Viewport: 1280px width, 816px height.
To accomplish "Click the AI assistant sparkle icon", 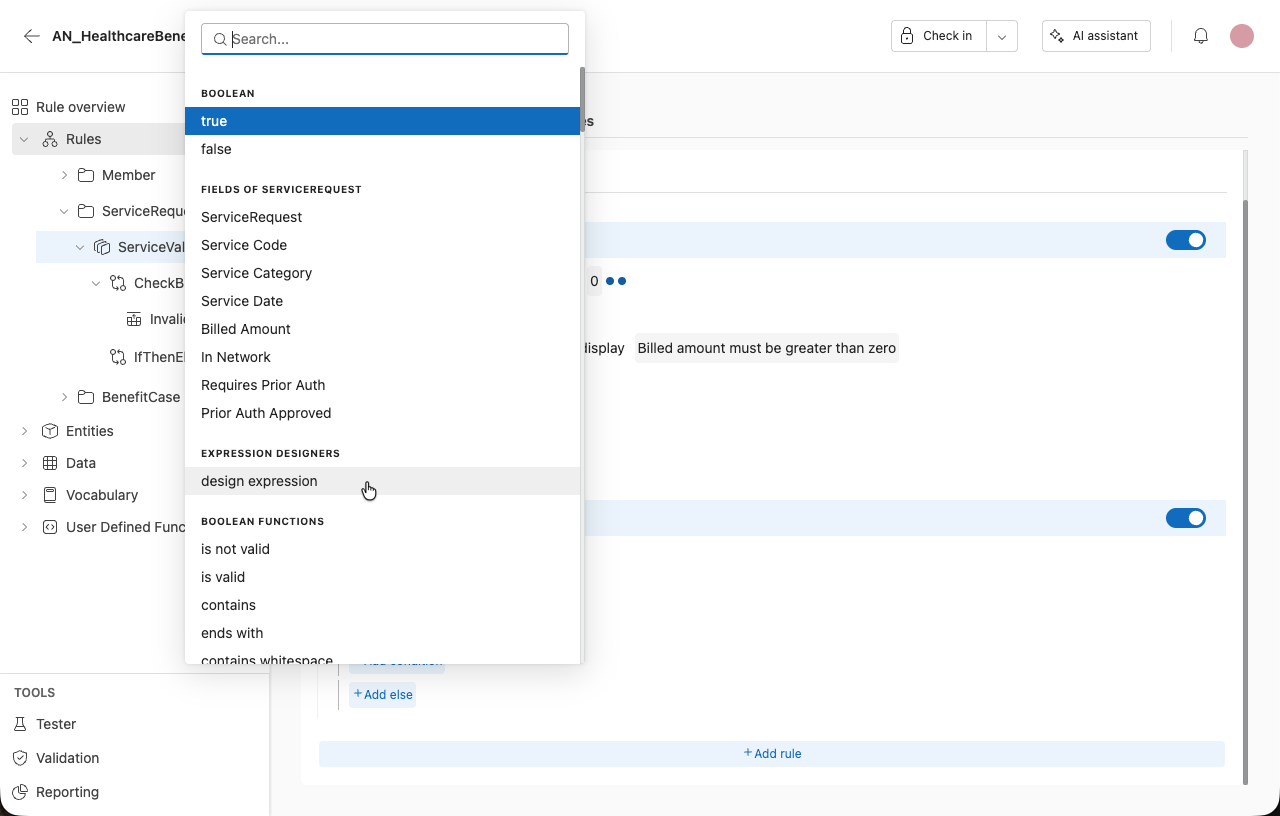I will pyautogui.click(x=1057, y=36).
